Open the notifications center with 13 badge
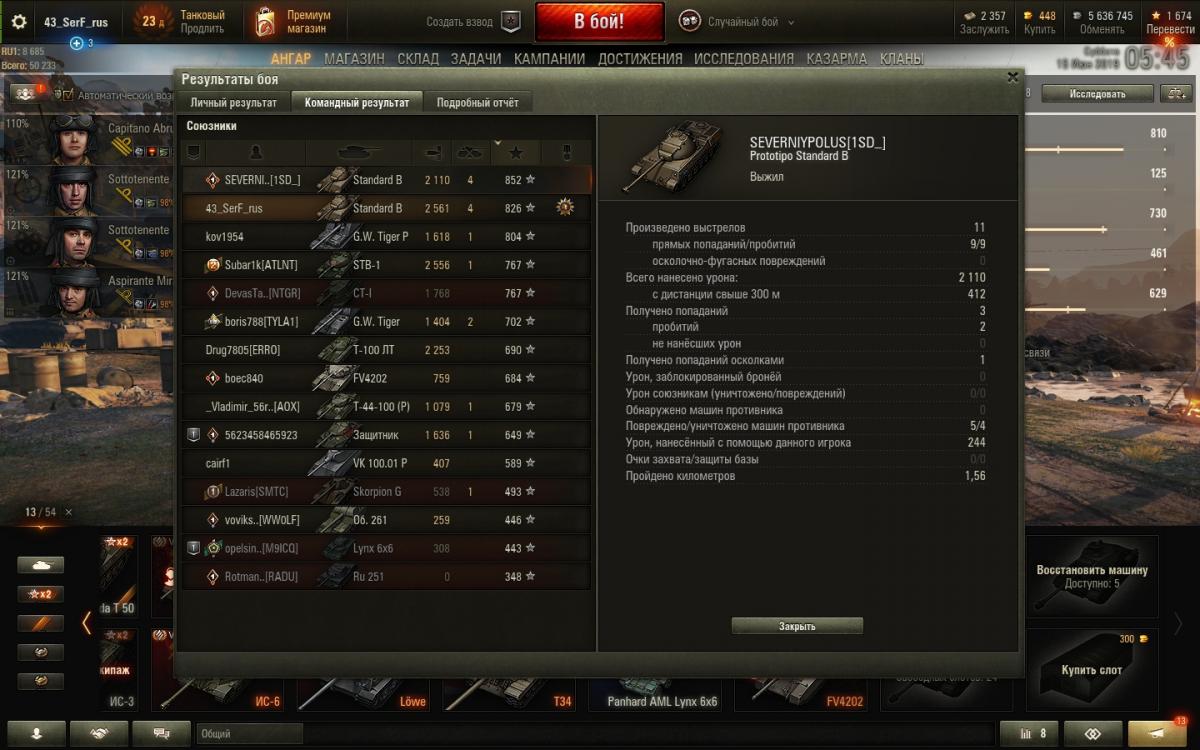The height and width of the screenshot is (750, 1200). 1161,732
